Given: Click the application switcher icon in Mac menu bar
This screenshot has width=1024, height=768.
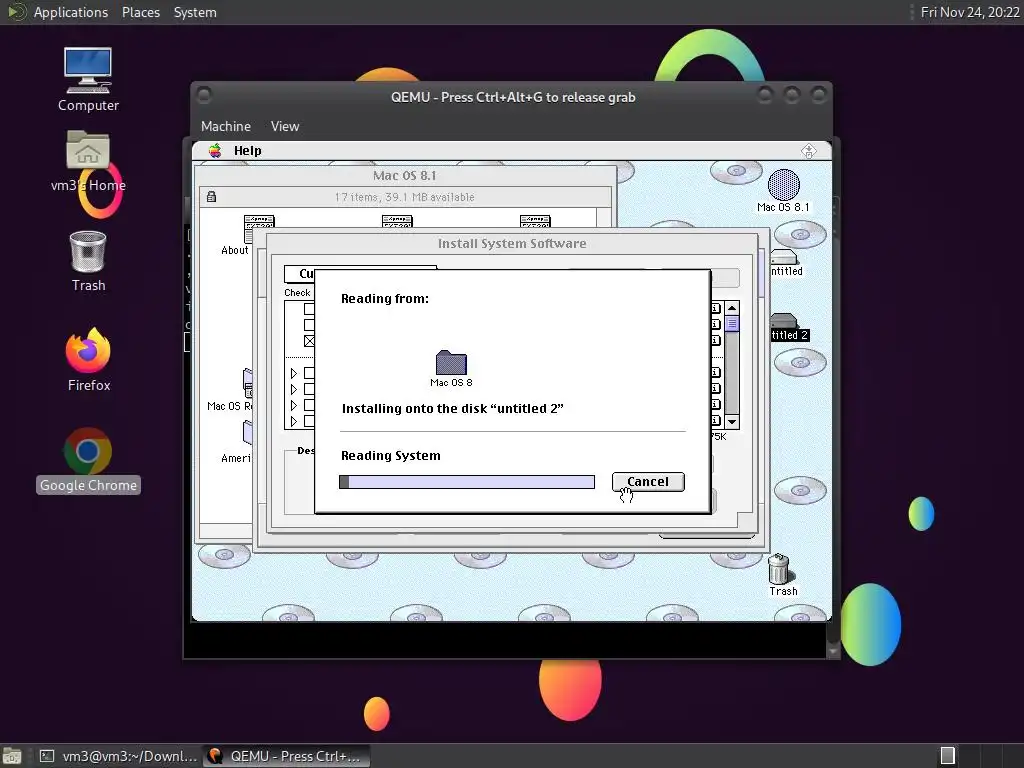Looking at the screenshot, I should pos(808,151).
